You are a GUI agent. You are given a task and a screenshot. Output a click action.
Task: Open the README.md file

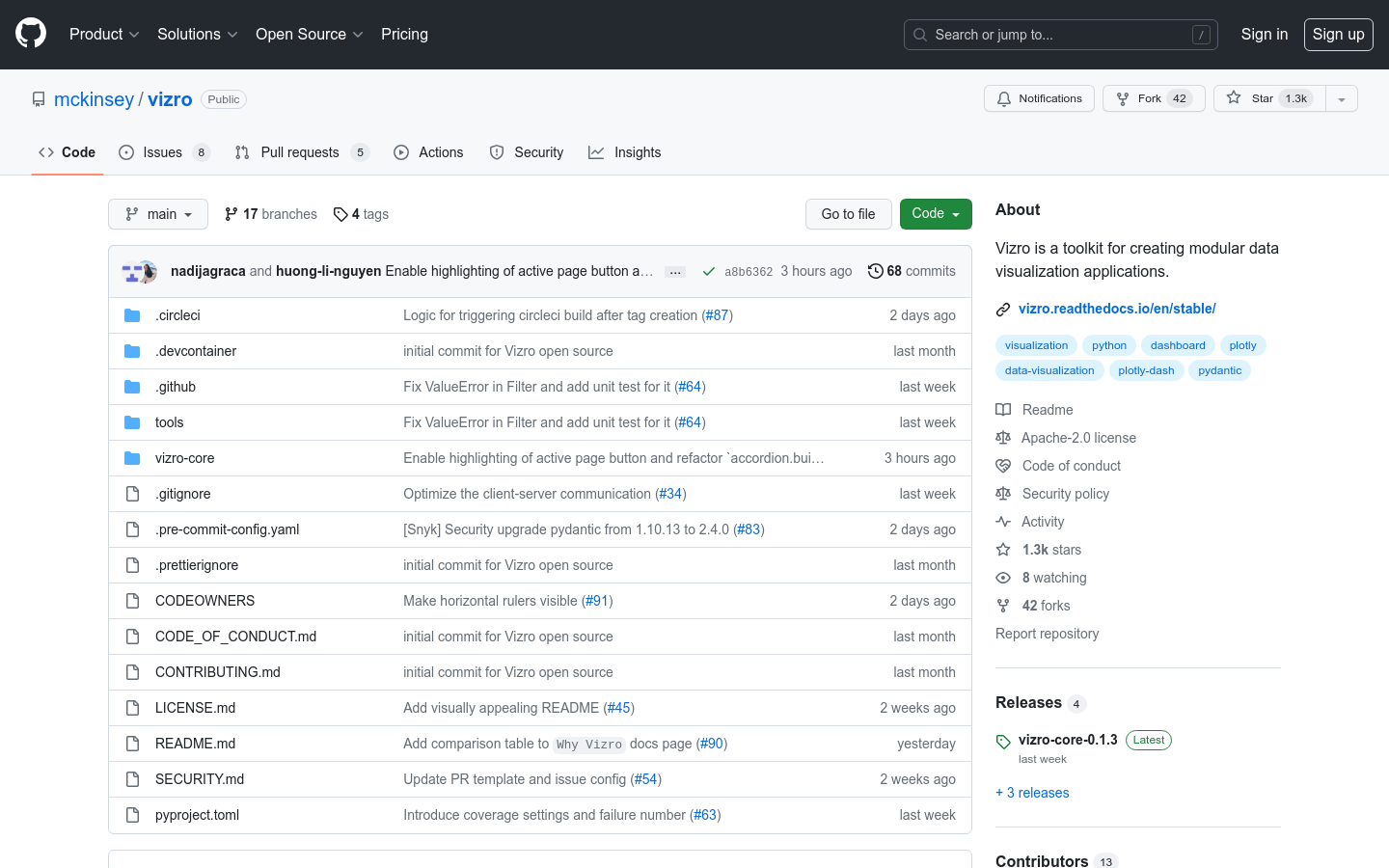(195, 744)
